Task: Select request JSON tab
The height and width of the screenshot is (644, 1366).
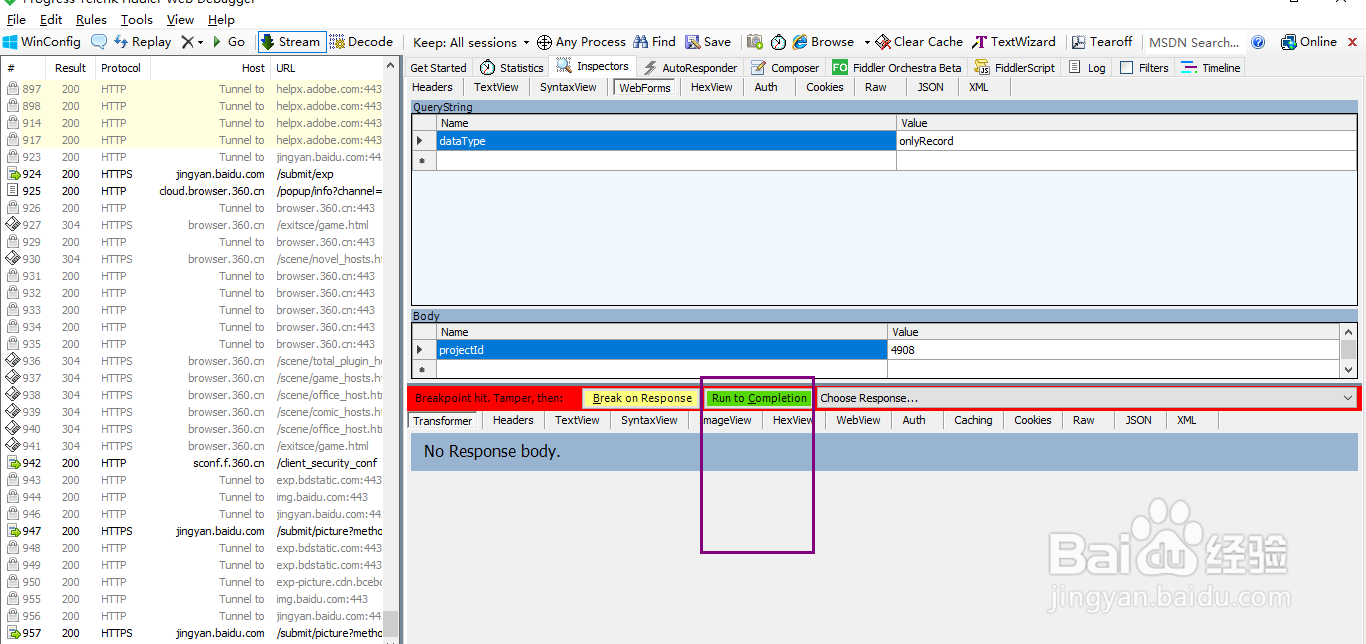Action: click(930, 87)
